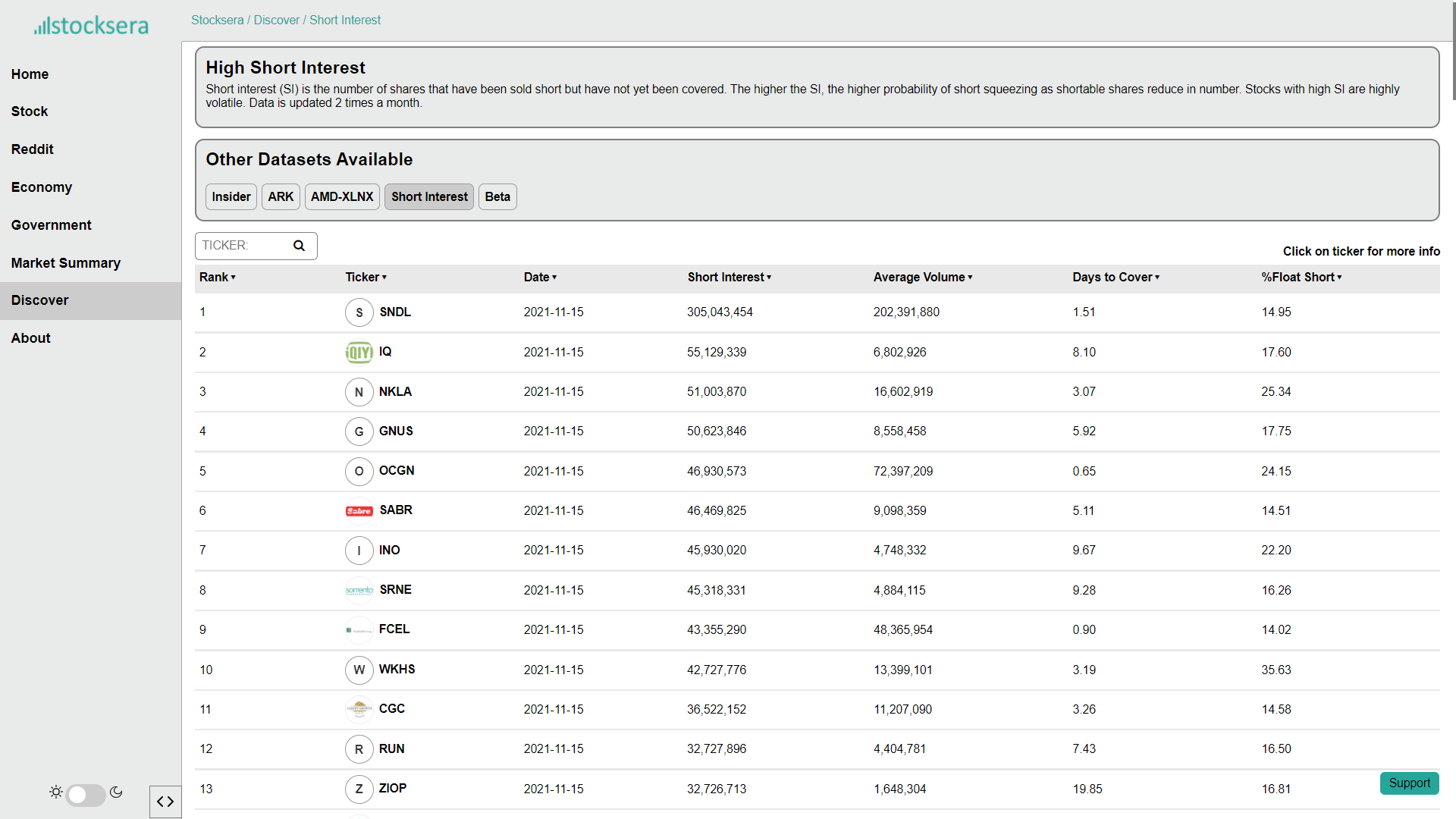Toggle the light/dark mode switch

coord(85,794)
